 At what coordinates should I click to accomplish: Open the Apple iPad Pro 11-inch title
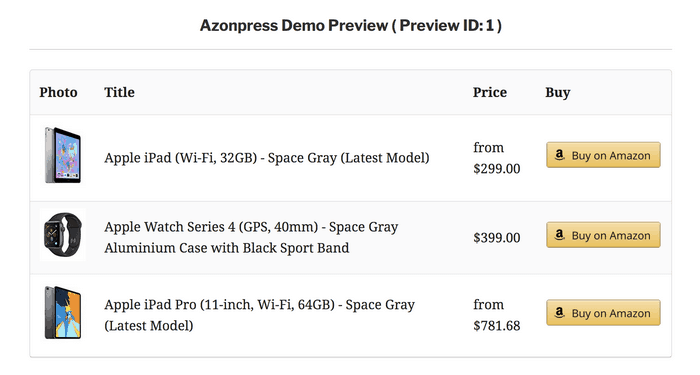pyautogui.click(x=259, y=315)
